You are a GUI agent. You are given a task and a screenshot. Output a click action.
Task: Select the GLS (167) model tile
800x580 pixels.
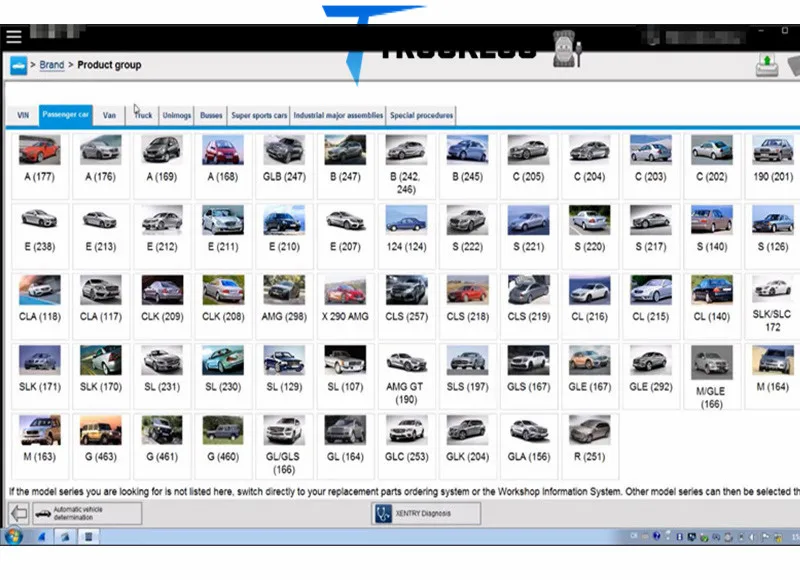(529, 375)
